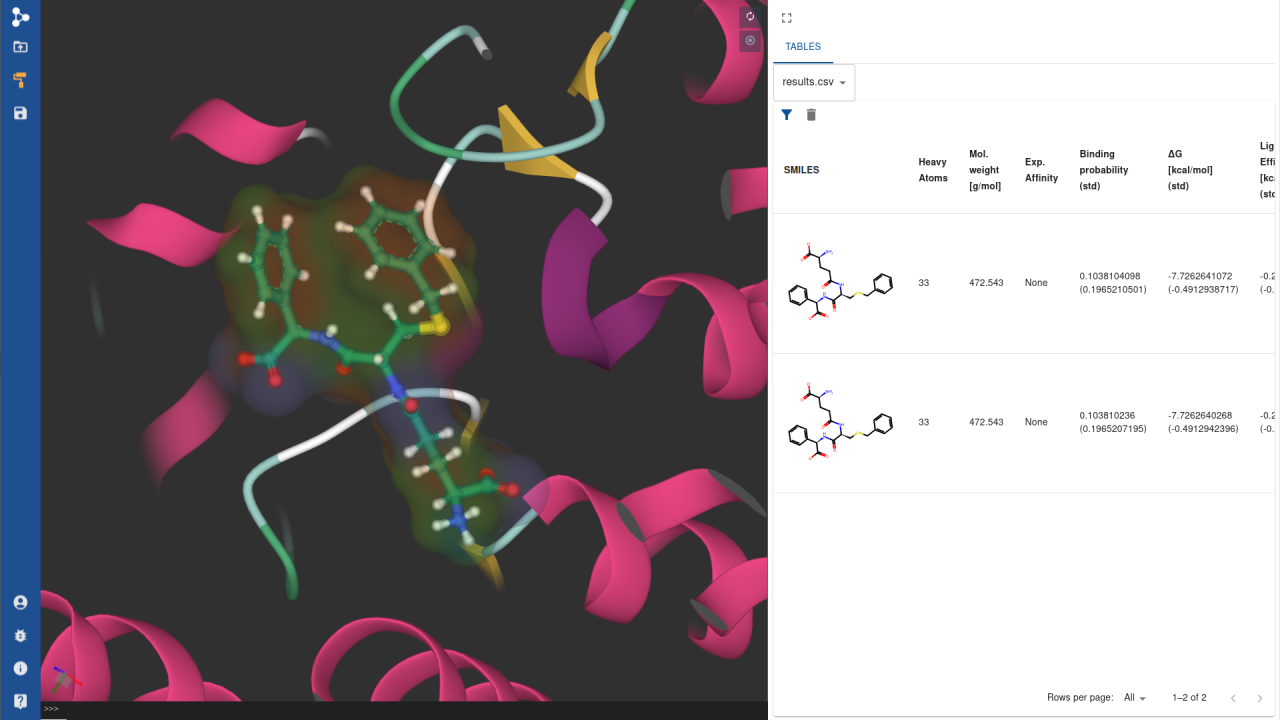Click the floppy disk save icon
This screenshot has width=1280, height=720.
coord(20,113)
